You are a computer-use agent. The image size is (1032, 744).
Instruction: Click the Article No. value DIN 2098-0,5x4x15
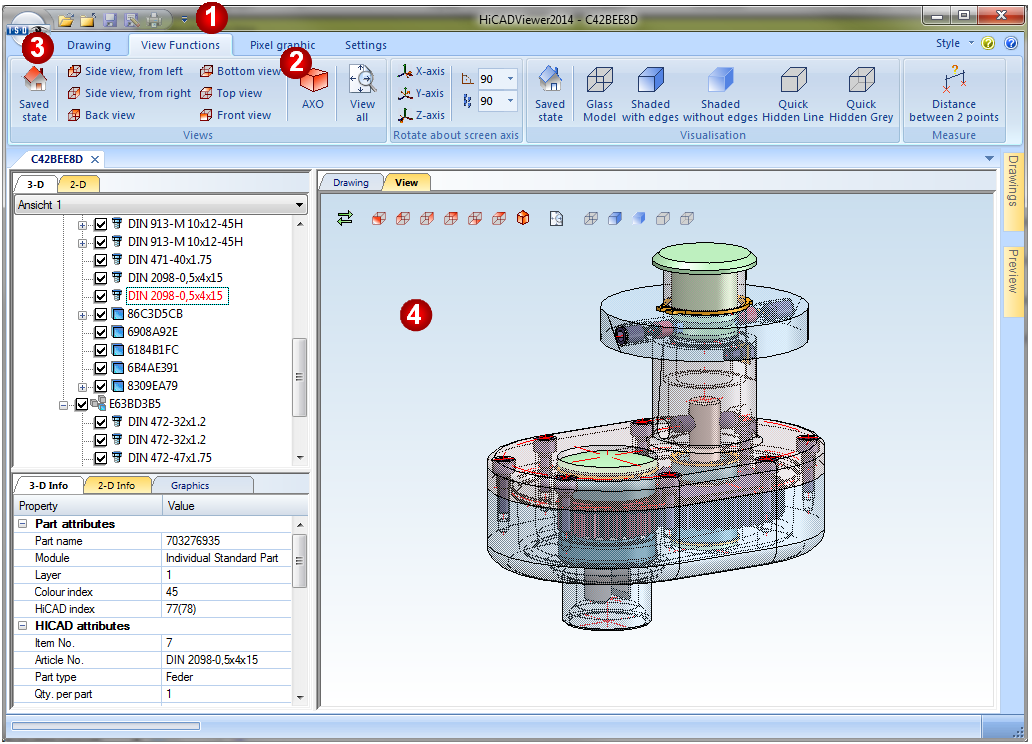click(x=212, y=660)
